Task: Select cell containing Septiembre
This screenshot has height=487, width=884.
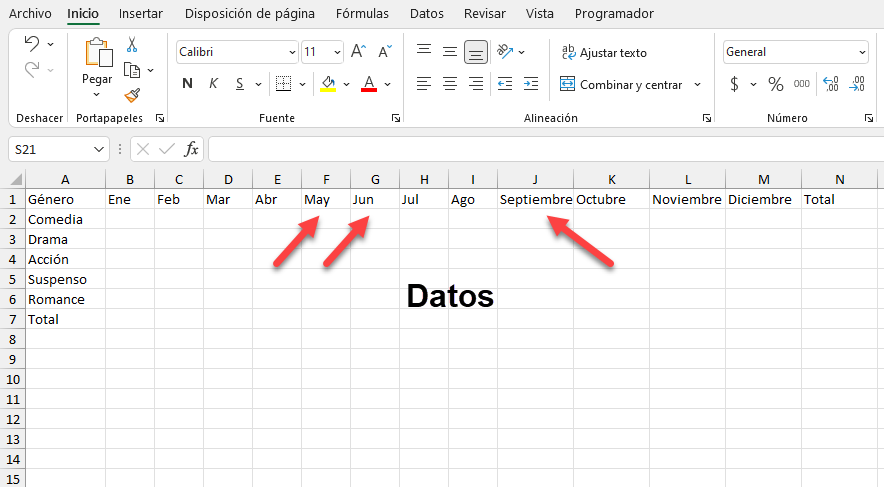Action: click(x=535, y=200)
